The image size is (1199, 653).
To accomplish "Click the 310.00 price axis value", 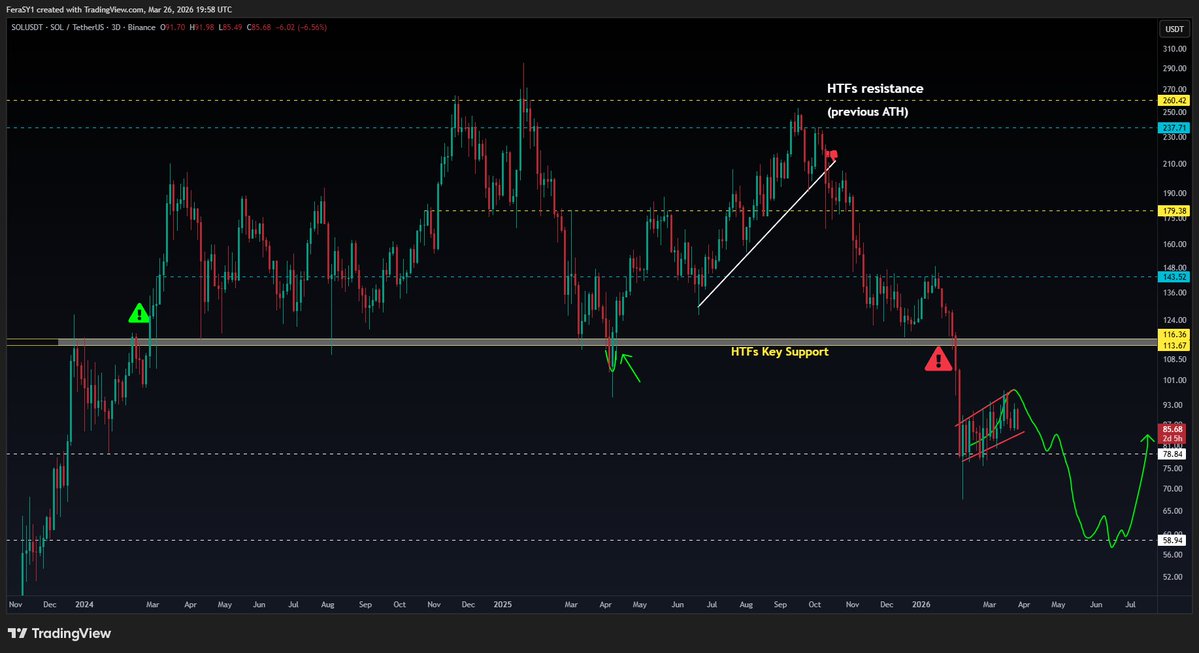I will [1174, 49].
